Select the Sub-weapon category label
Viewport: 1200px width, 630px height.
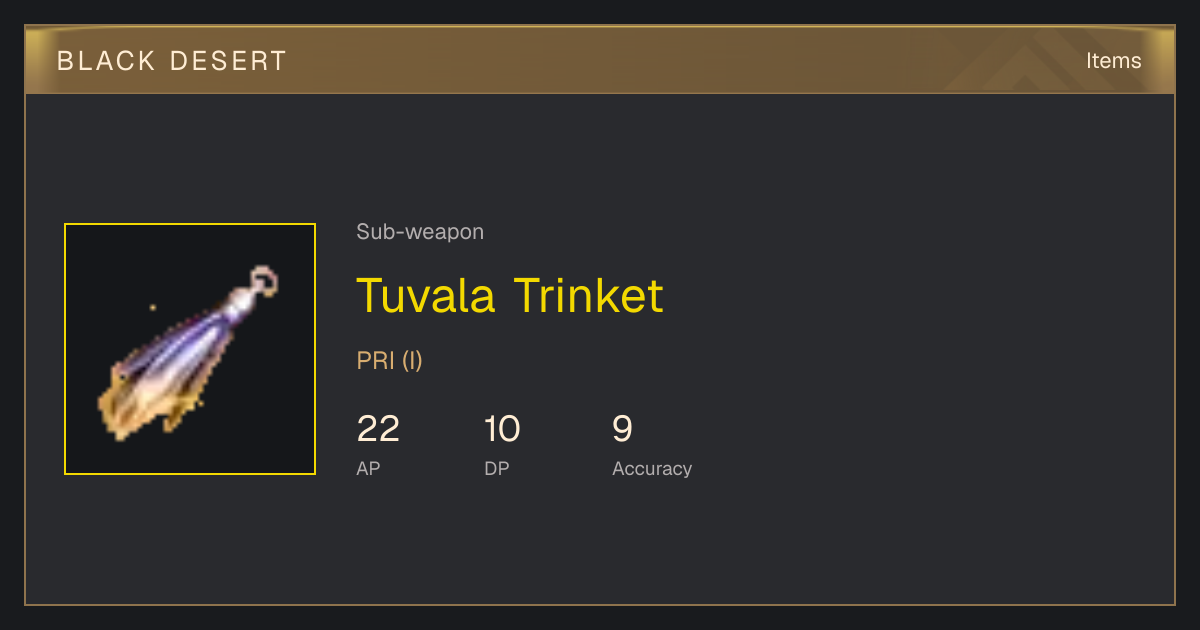point(420,232)
